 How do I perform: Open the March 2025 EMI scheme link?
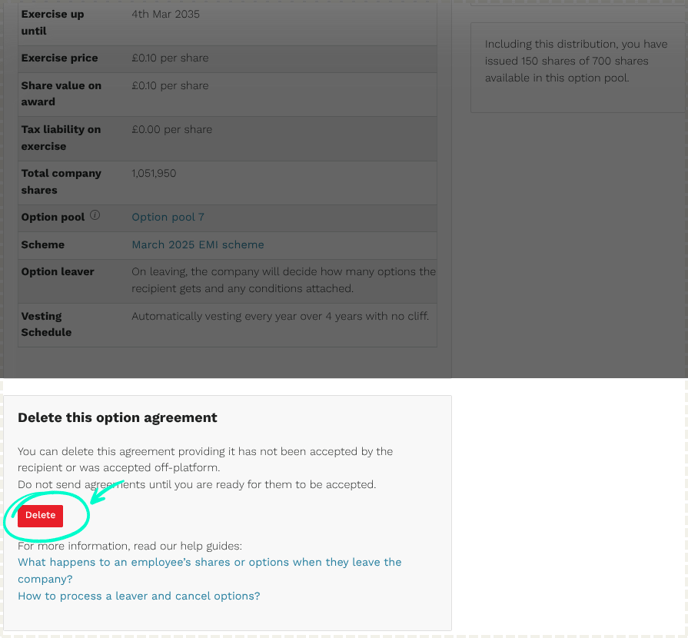coord(198,245)
